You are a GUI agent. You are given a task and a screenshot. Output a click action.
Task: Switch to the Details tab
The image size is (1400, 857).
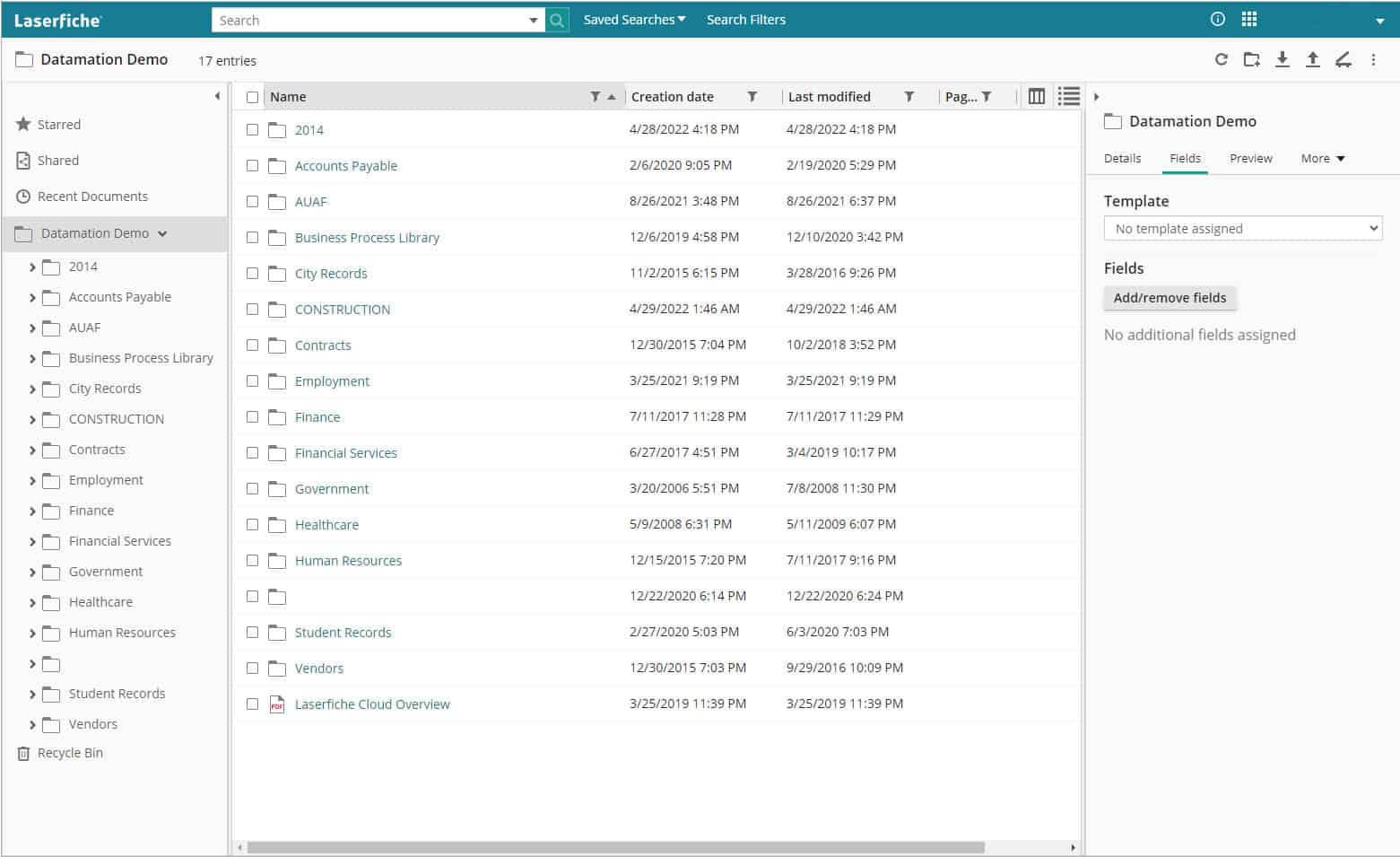pos(1122,159)
